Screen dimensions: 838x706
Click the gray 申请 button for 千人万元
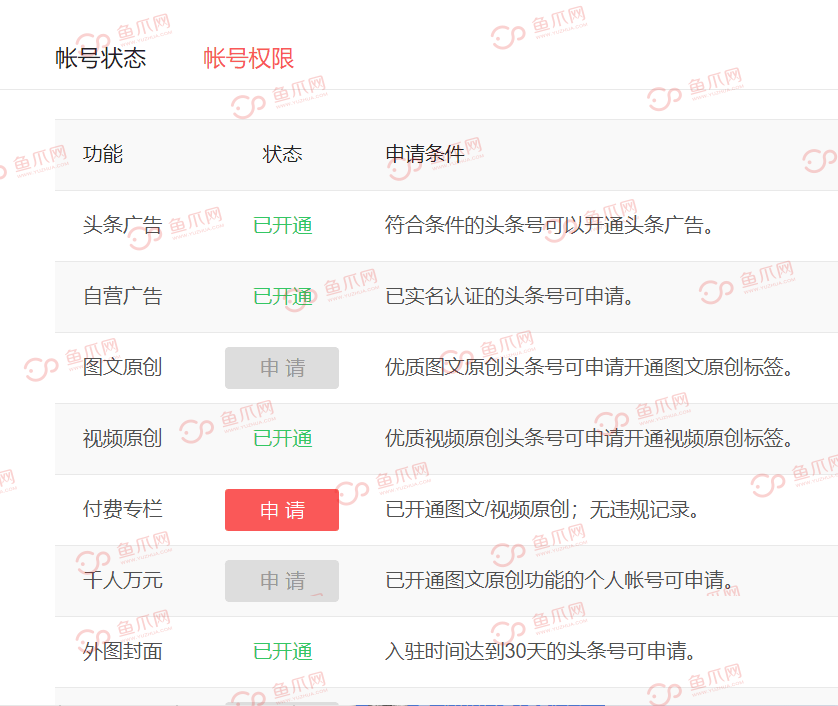[x=282, y=581]
